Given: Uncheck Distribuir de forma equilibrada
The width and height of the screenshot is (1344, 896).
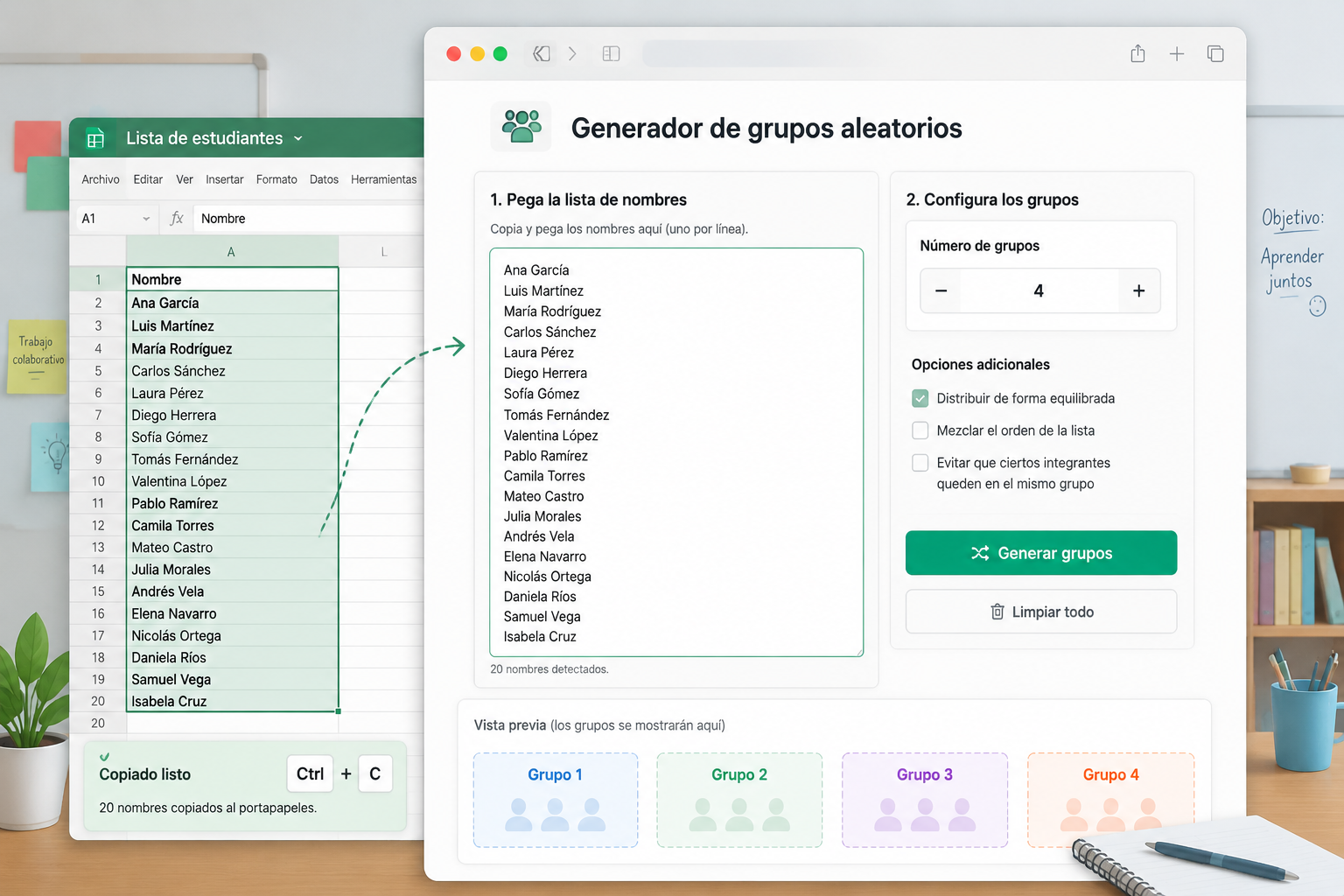Looking at the screenshot, I should [x=920, y=398].
